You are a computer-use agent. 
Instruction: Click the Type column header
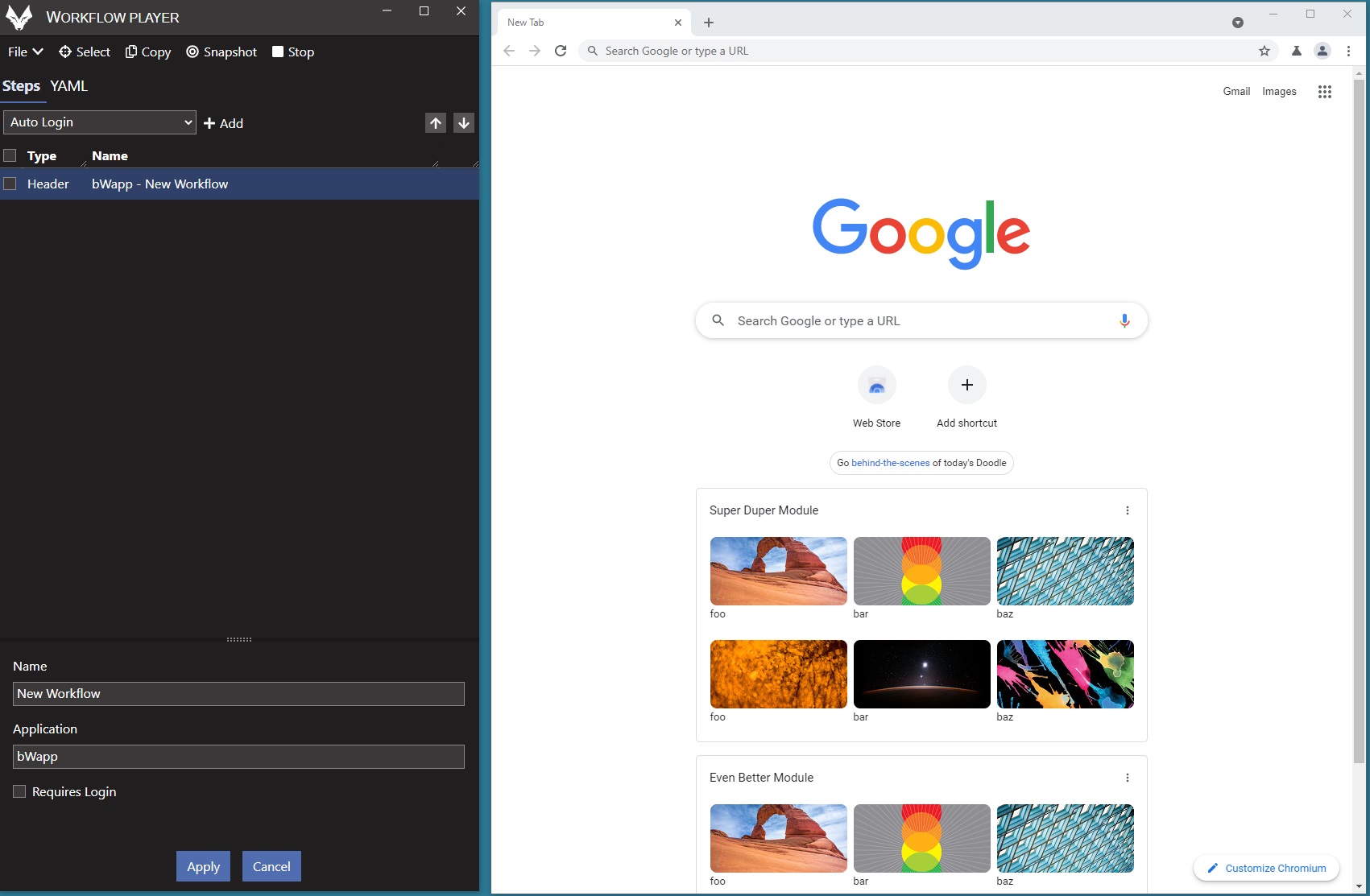click(x=42, y=156)
